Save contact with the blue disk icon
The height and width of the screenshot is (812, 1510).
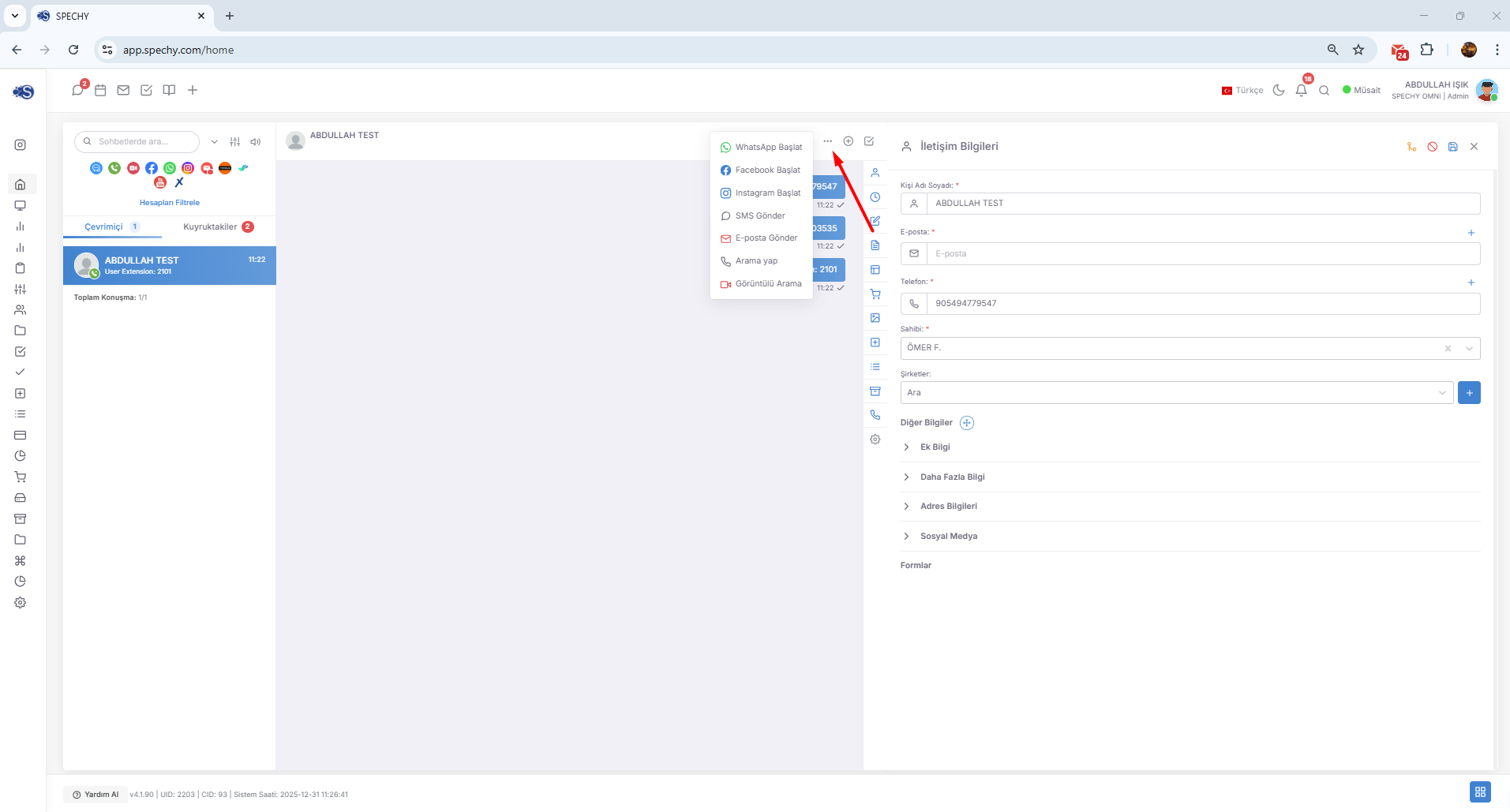1453,147
